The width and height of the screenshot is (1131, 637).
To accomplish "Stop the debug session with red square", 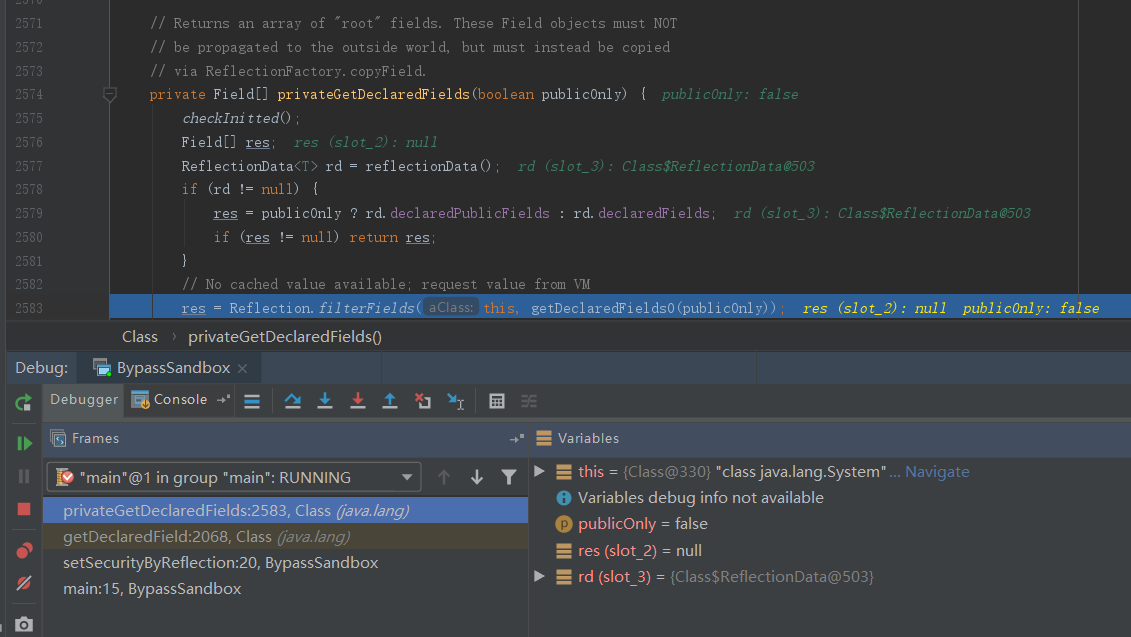I will coord(24,509).
